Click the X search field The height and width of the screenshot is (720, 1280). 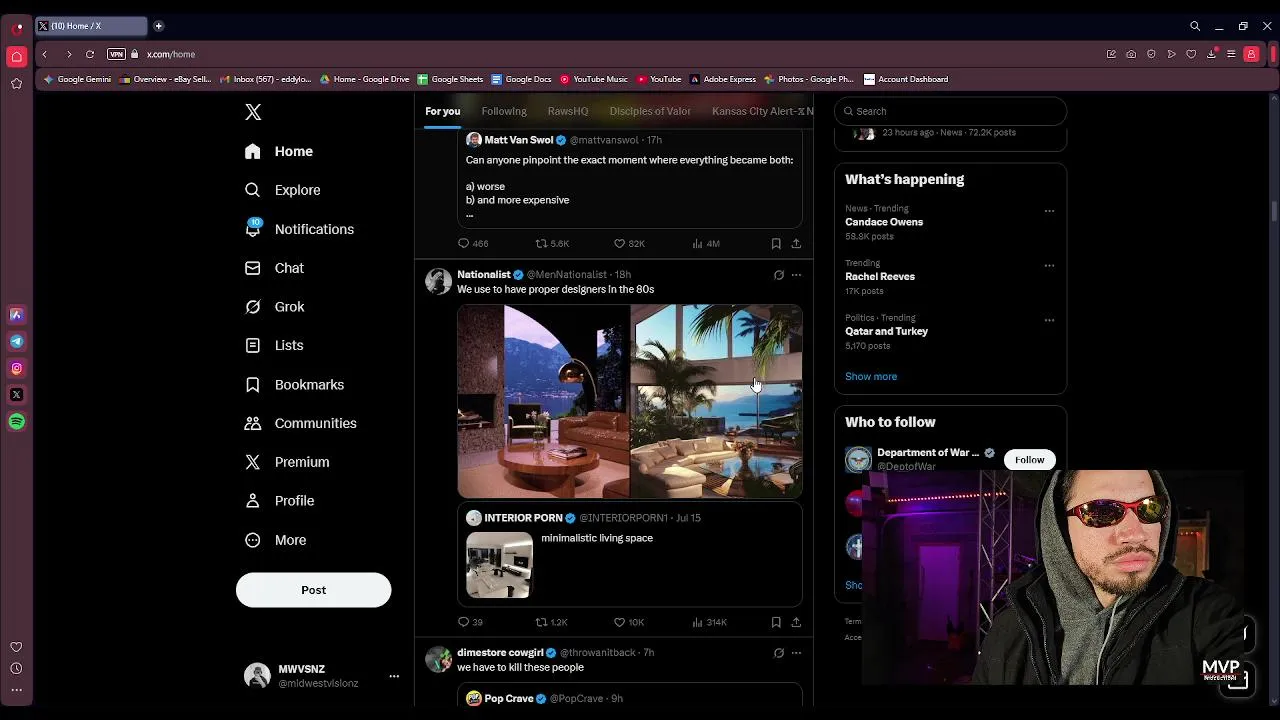coord(950,111)
